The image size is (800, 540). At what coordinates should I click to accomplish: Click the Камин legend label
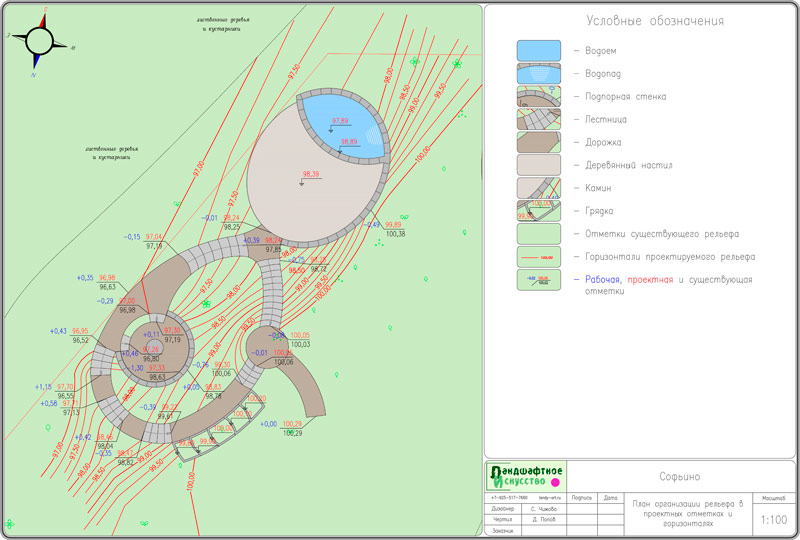598,188
